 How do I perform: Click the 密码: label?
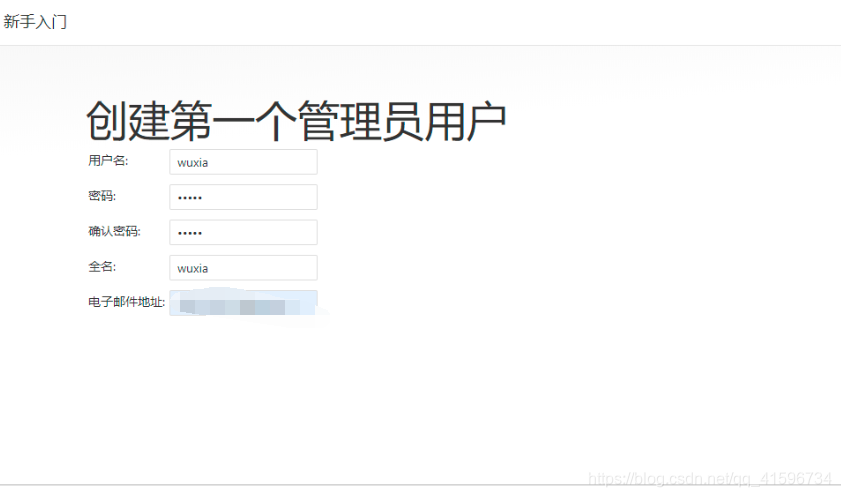(x=102, y=196)
